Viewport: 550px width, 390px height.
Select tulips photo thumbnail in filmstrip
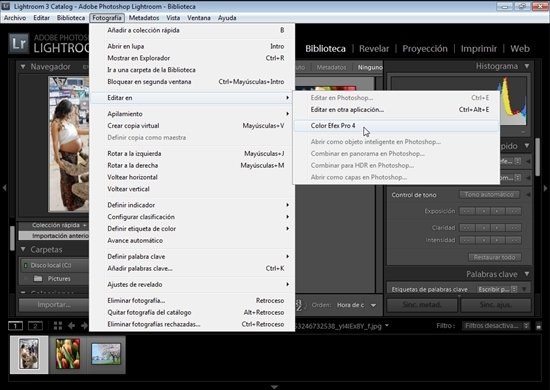tap(68, 354)
